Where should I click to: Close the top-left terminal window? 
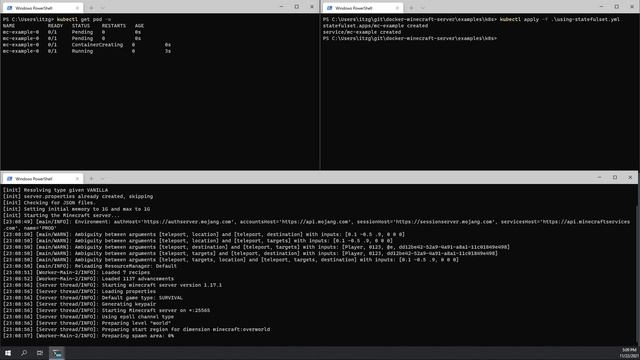click(312, 7)
